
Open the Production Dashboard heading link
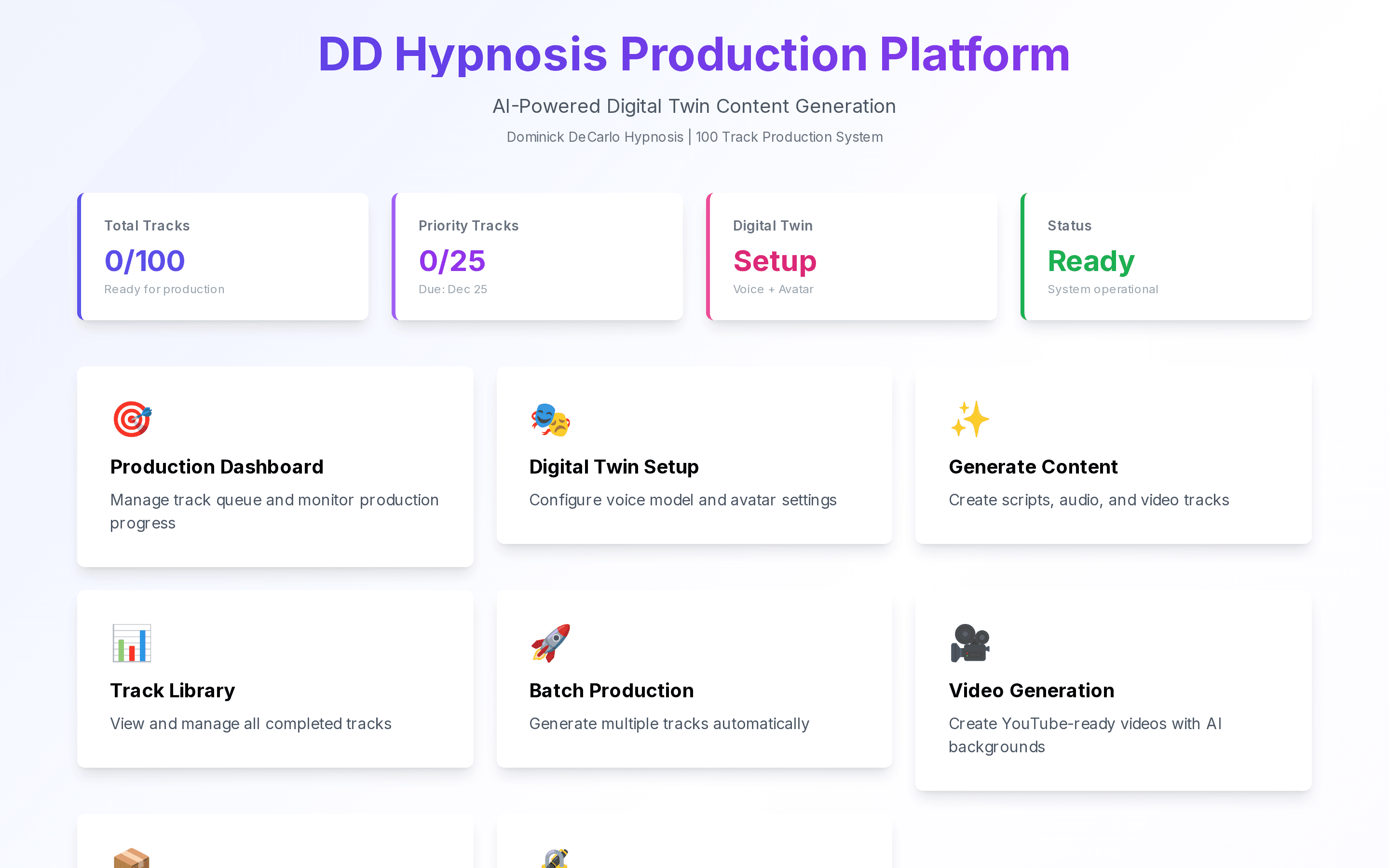tap(217, 467)
